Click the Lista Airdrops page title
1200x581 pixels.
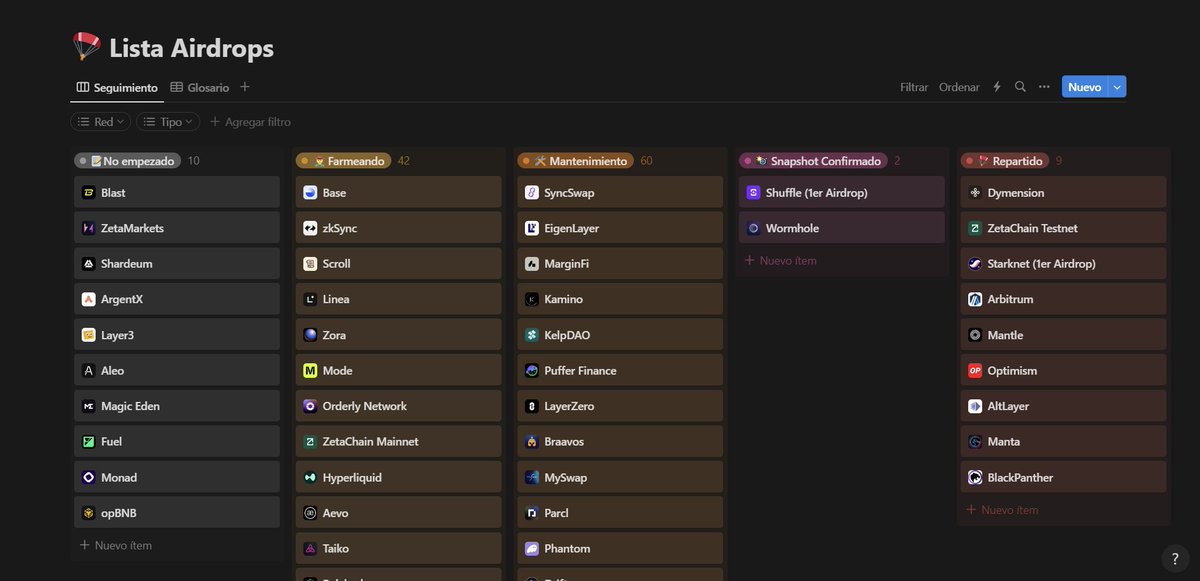(191, 48)
